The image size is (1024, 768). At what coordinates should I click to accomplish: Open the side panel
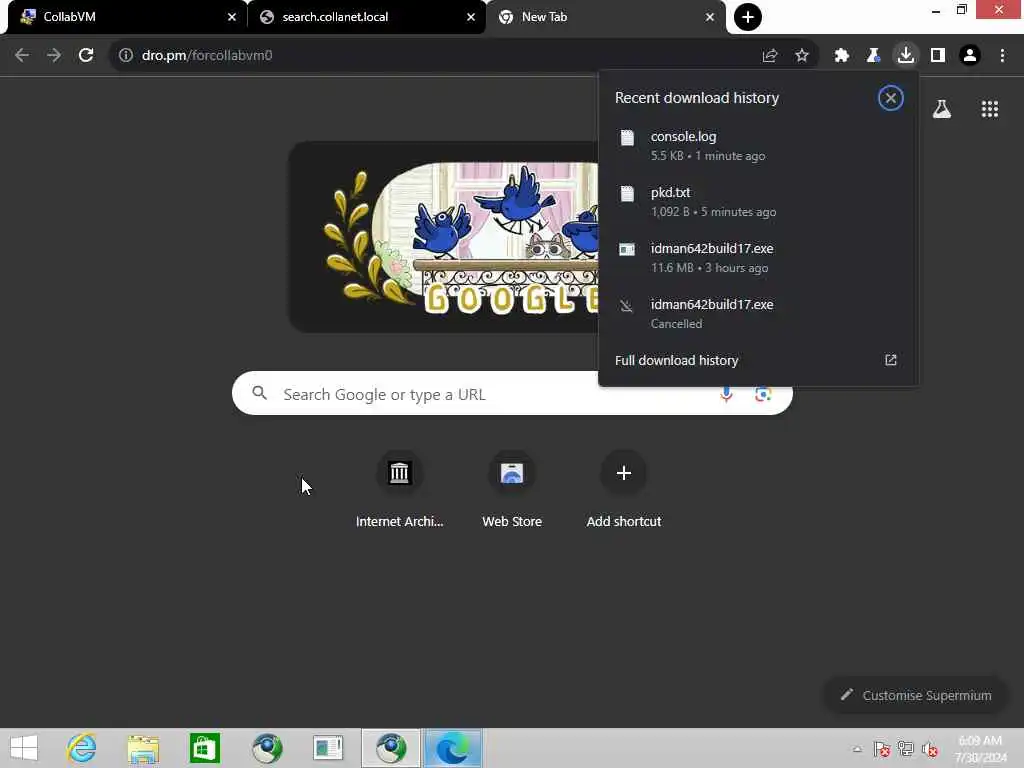938,56
